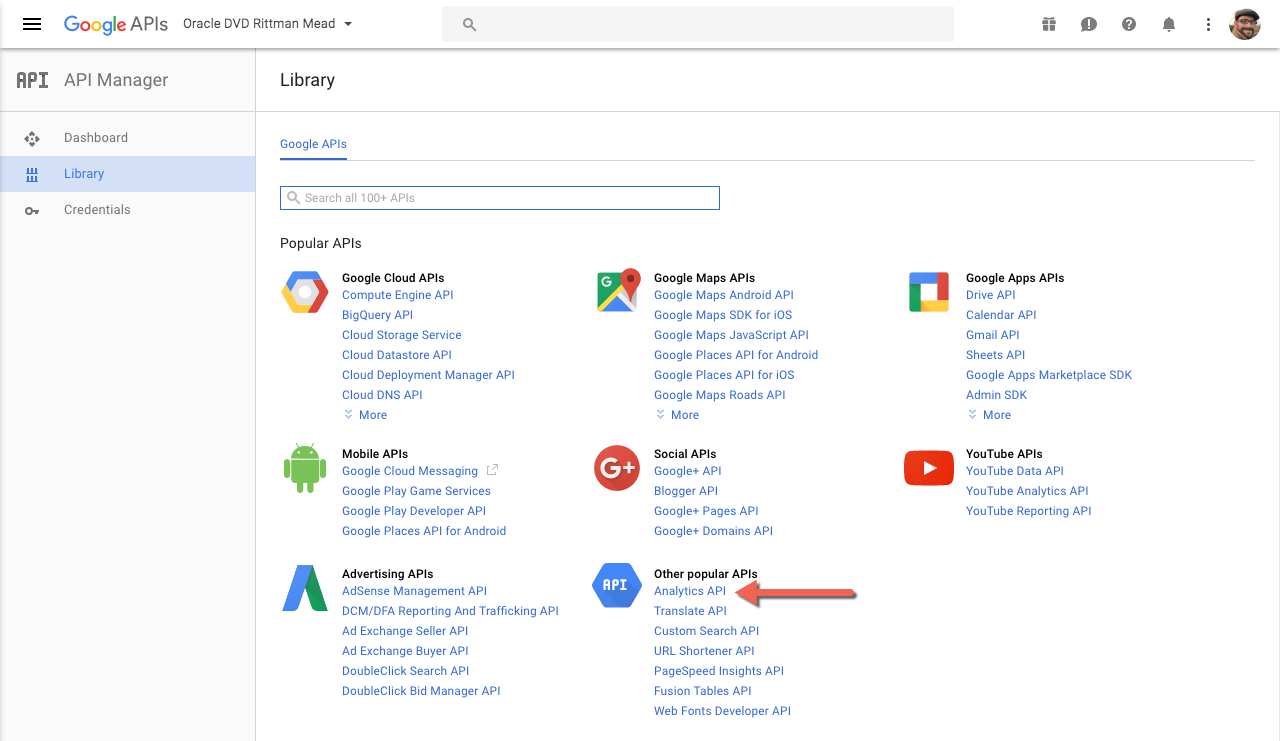This screenshot has height=741, width=1280.
Task: Go to Dashboard in the sidebar
Action: (x=96, y=138)
